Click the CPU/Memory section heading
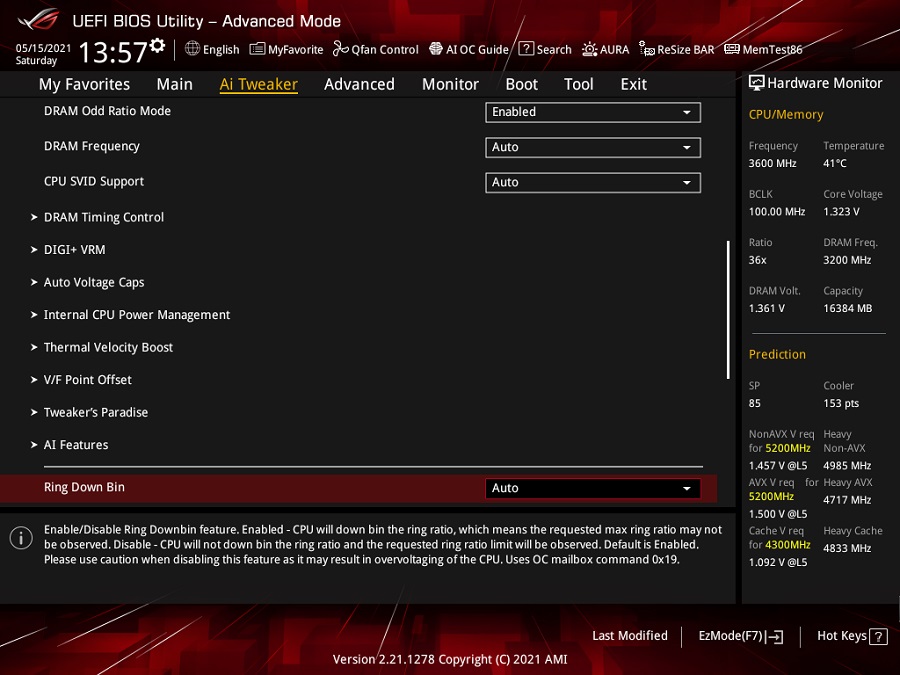900x675 pixels. [x=786, y=115]
